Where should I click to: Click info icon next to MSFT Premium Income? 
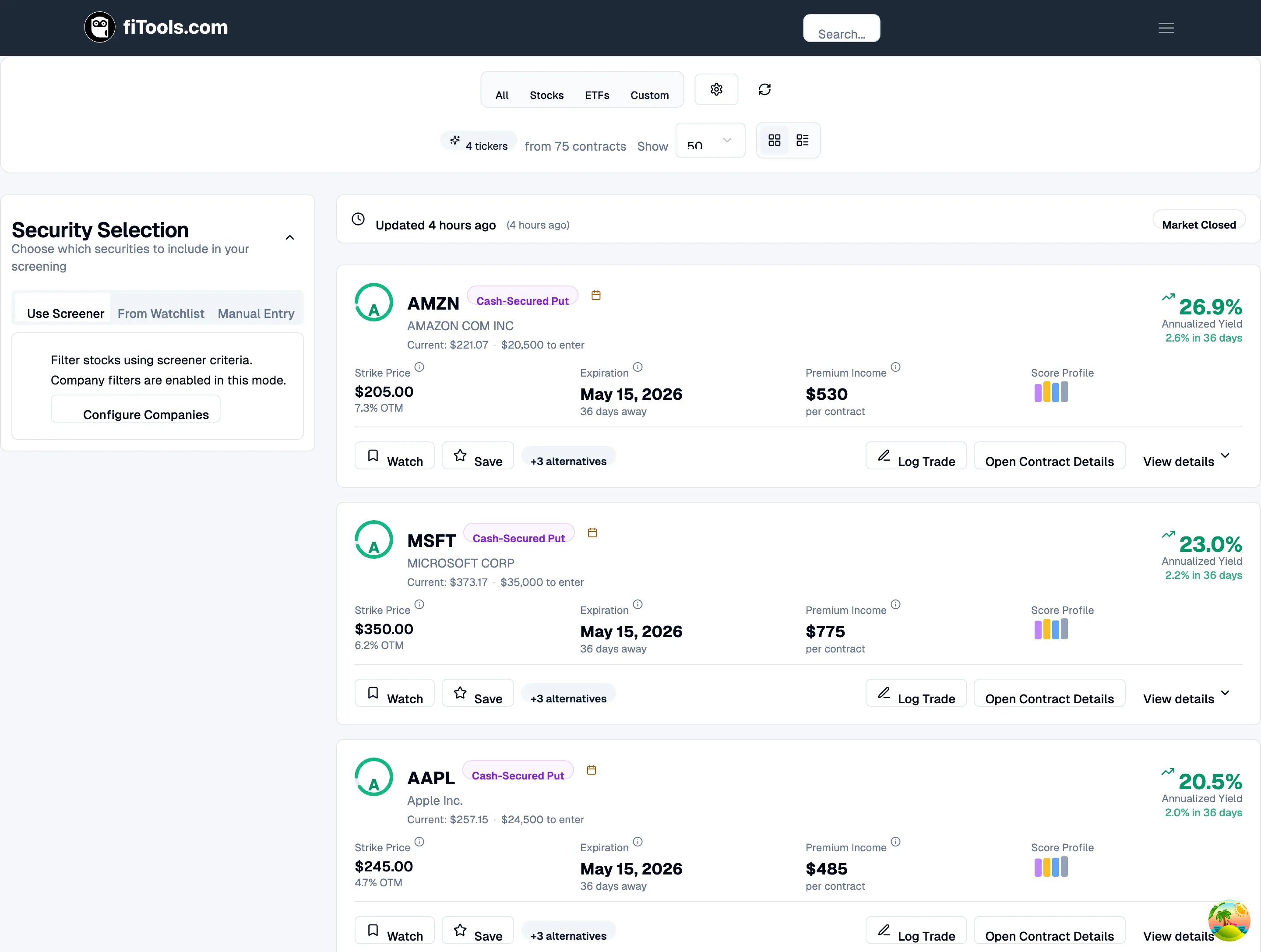click(895, 604)
